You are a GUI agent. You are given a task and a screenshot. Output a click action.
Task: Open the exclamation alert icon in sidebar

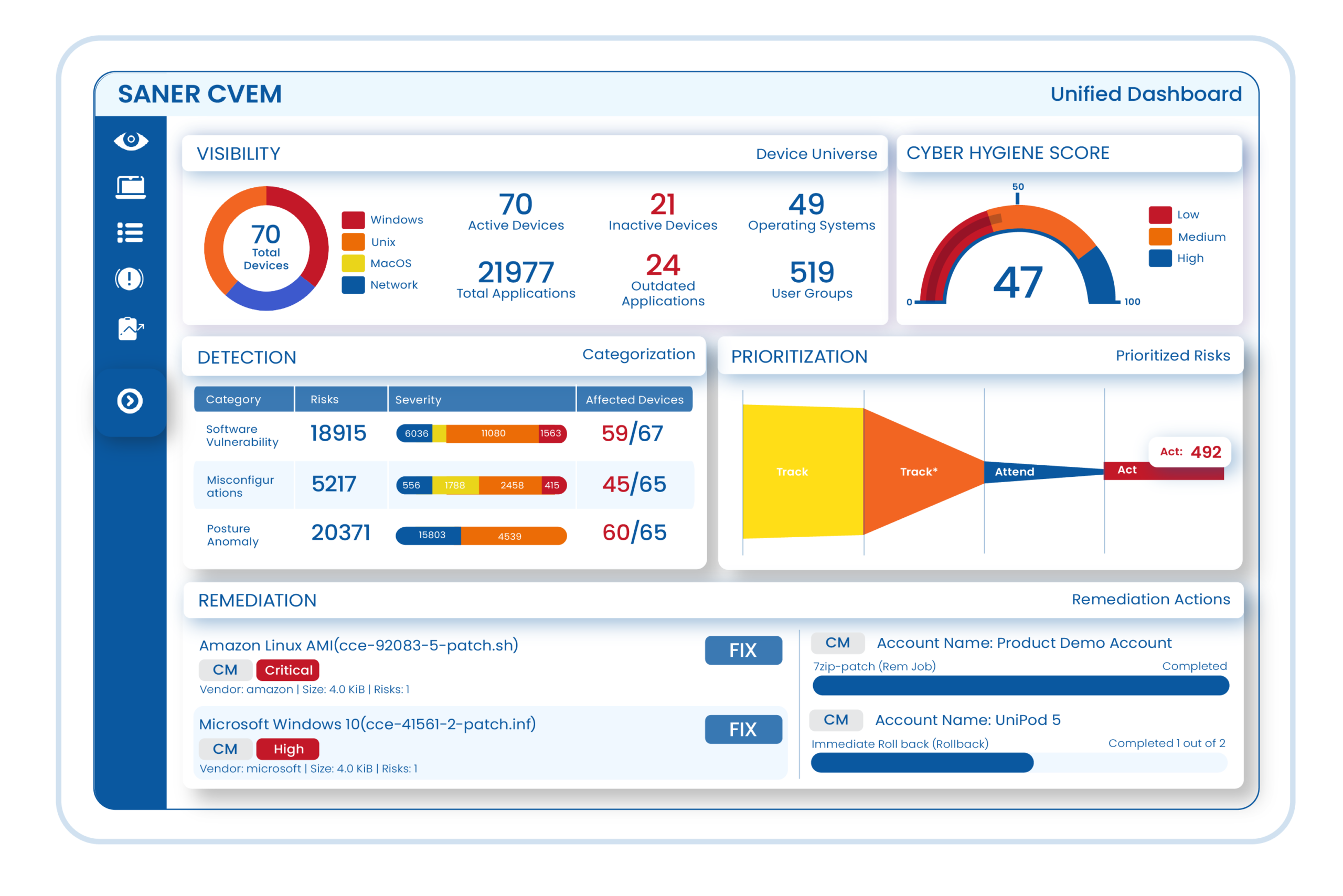130,279
